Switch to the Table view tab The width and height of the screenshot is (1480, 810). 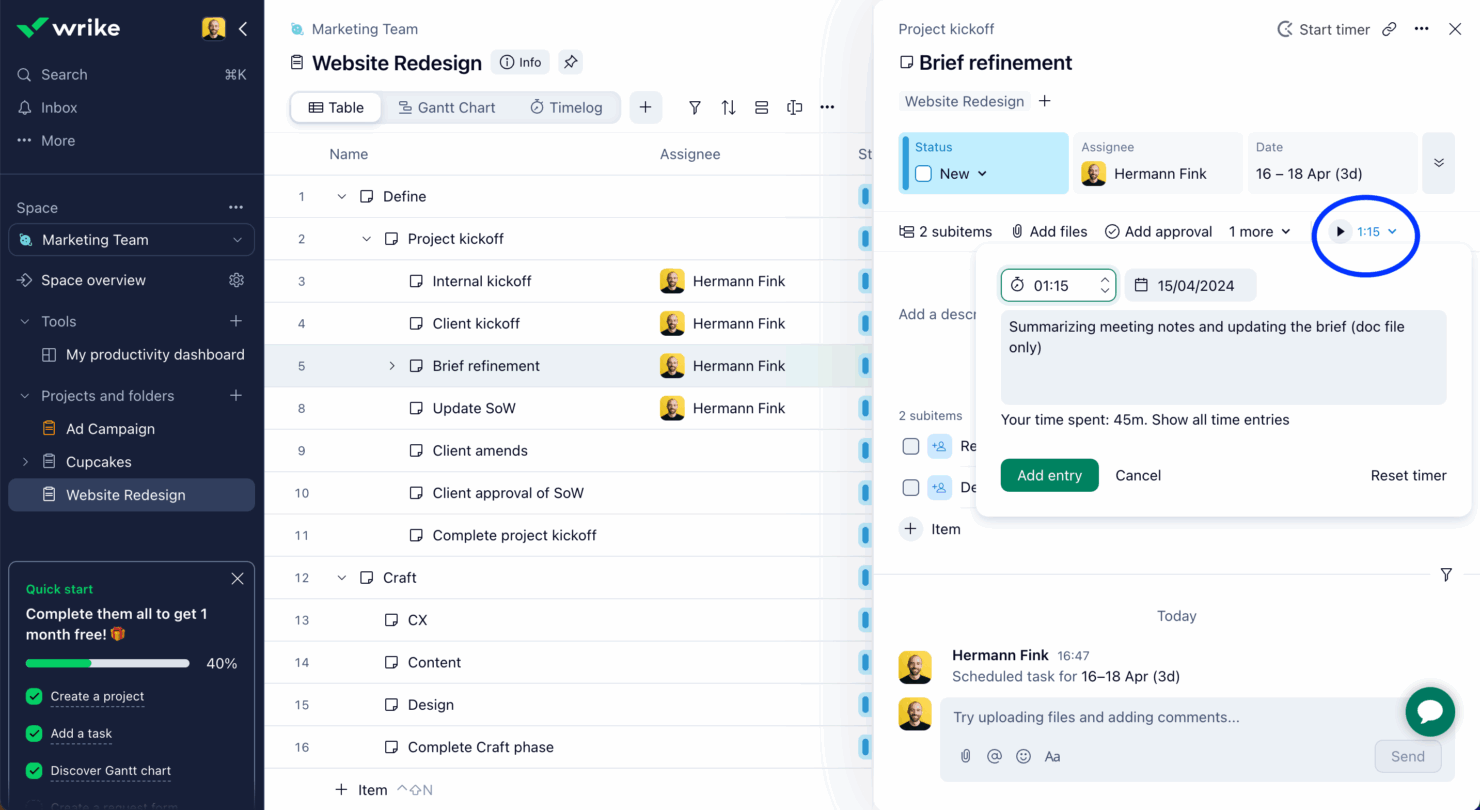click(x=336, y=107)
